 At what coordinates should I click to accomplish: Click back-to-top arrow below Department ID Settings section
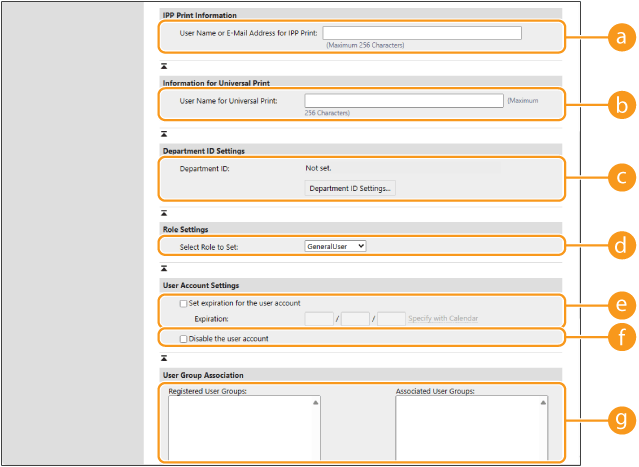click(165, 213)
